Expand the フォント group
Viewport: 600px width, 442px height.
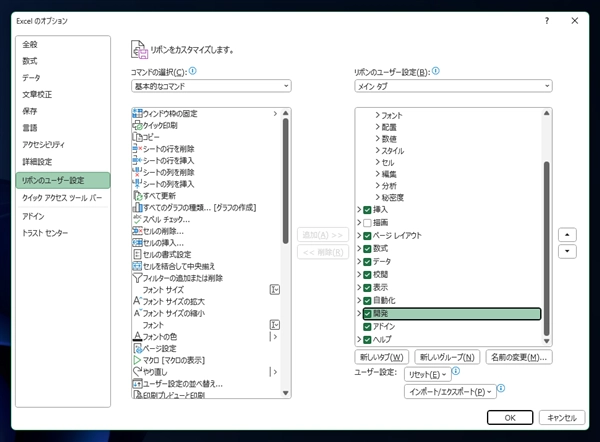[377, 115]
